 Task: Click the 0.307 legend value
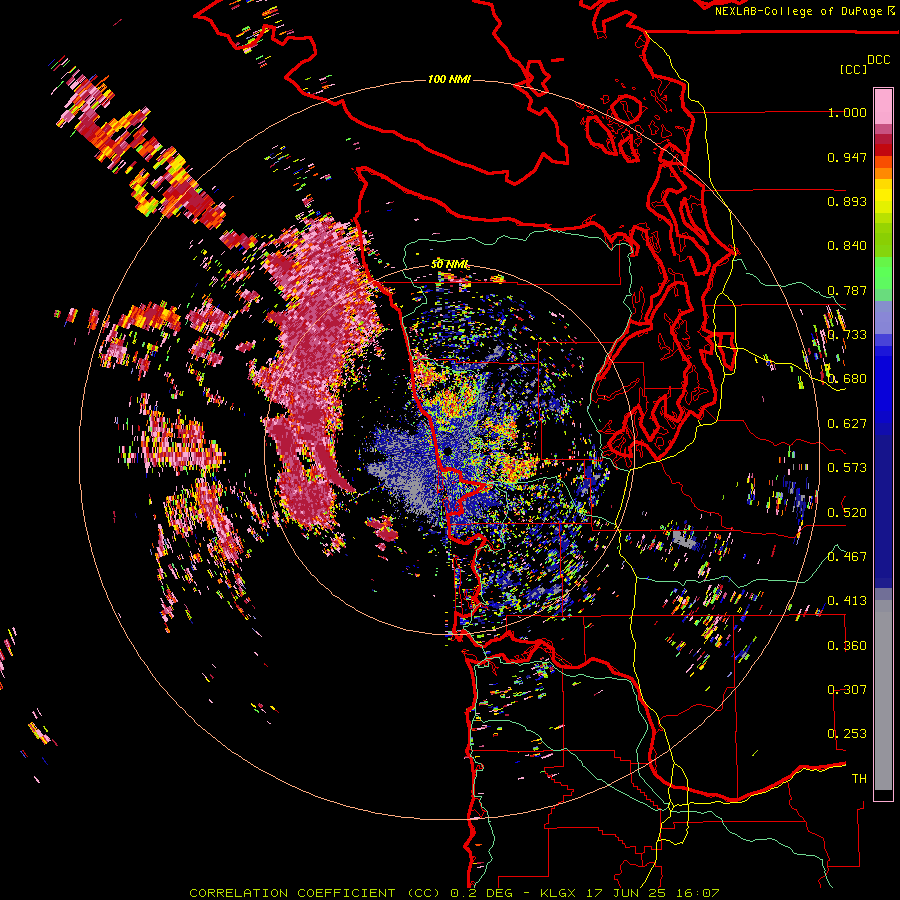click(x=847, y=689)
